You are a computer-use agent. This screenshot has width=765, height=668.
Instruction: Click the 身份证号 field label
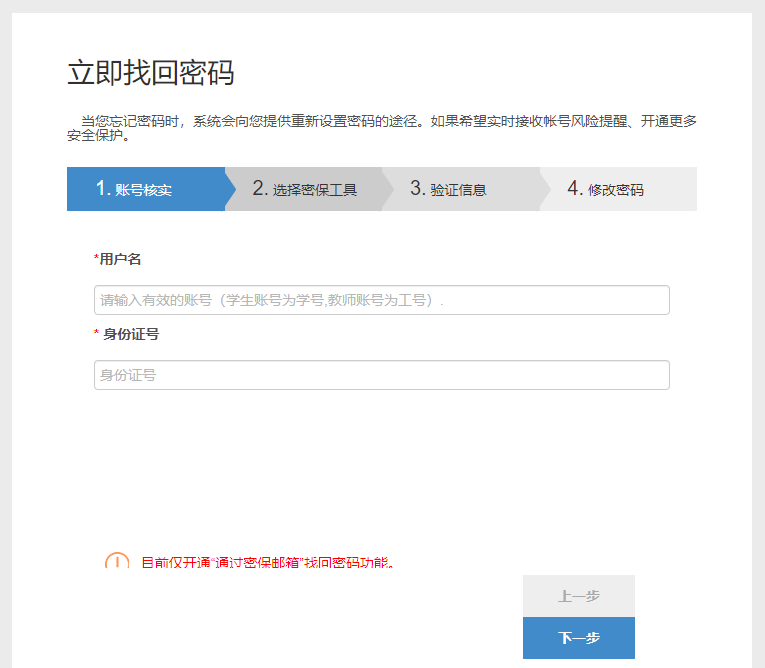pos(131,334)
